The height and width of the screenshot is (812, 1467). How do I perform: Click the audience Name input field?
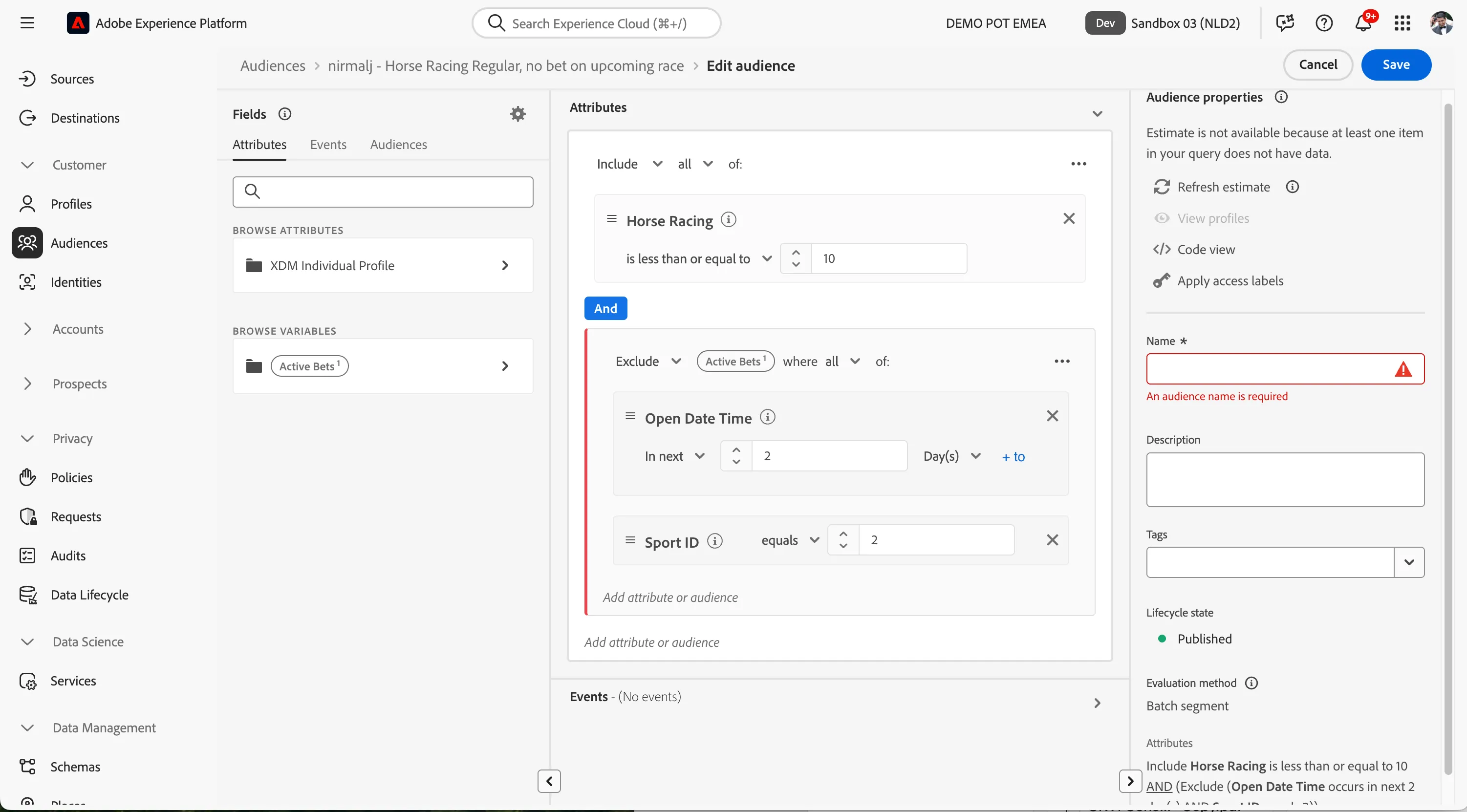coord(1285,369)
